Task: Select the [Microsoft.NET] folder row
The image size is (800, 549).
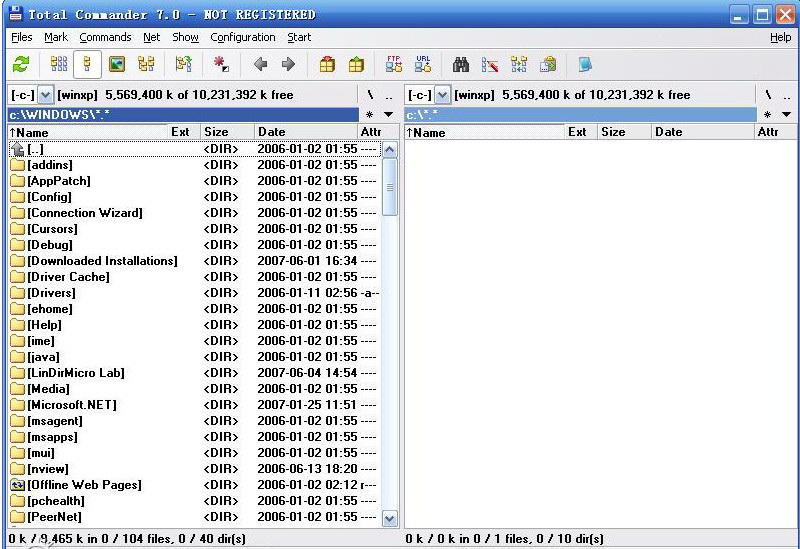Action: pos(194,405)
